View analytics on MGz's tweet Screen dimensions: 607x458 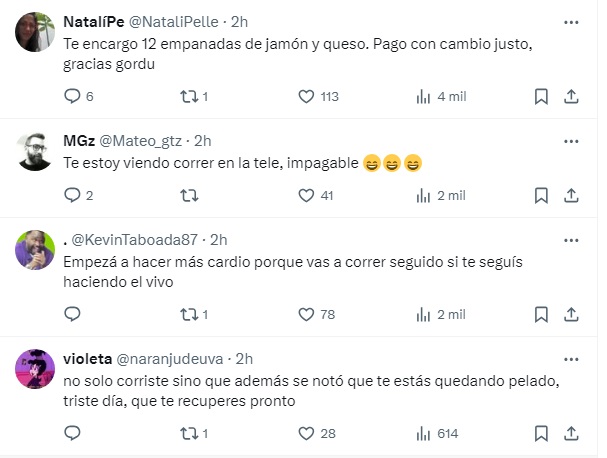pyautogui.click(x=422, y=195)
